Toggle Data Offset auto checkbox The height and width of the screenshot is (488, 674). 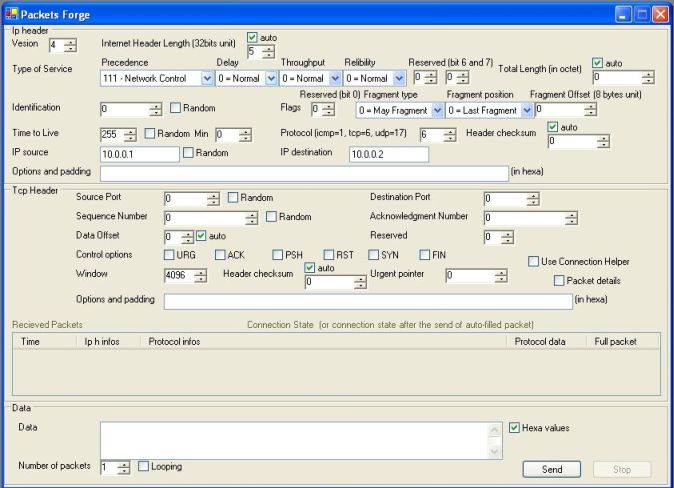(x=201, y=236)
